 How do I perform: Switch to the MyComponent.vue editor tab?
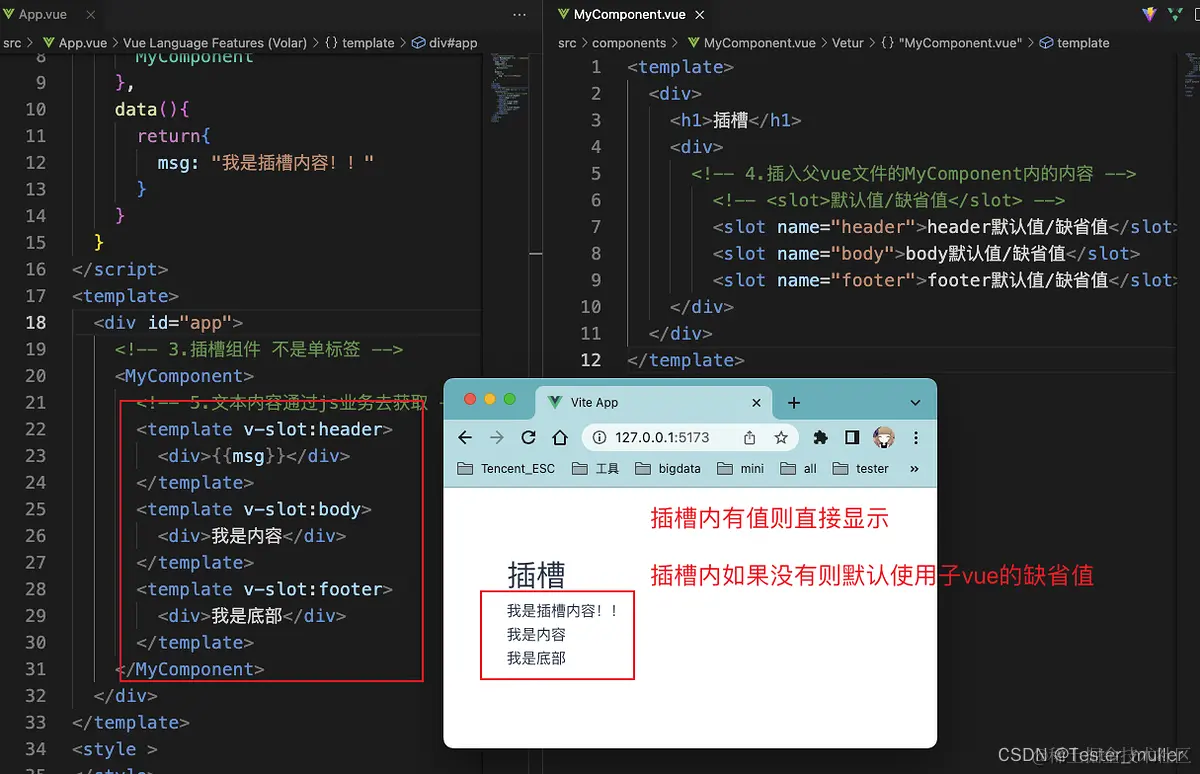click(628, 15)
